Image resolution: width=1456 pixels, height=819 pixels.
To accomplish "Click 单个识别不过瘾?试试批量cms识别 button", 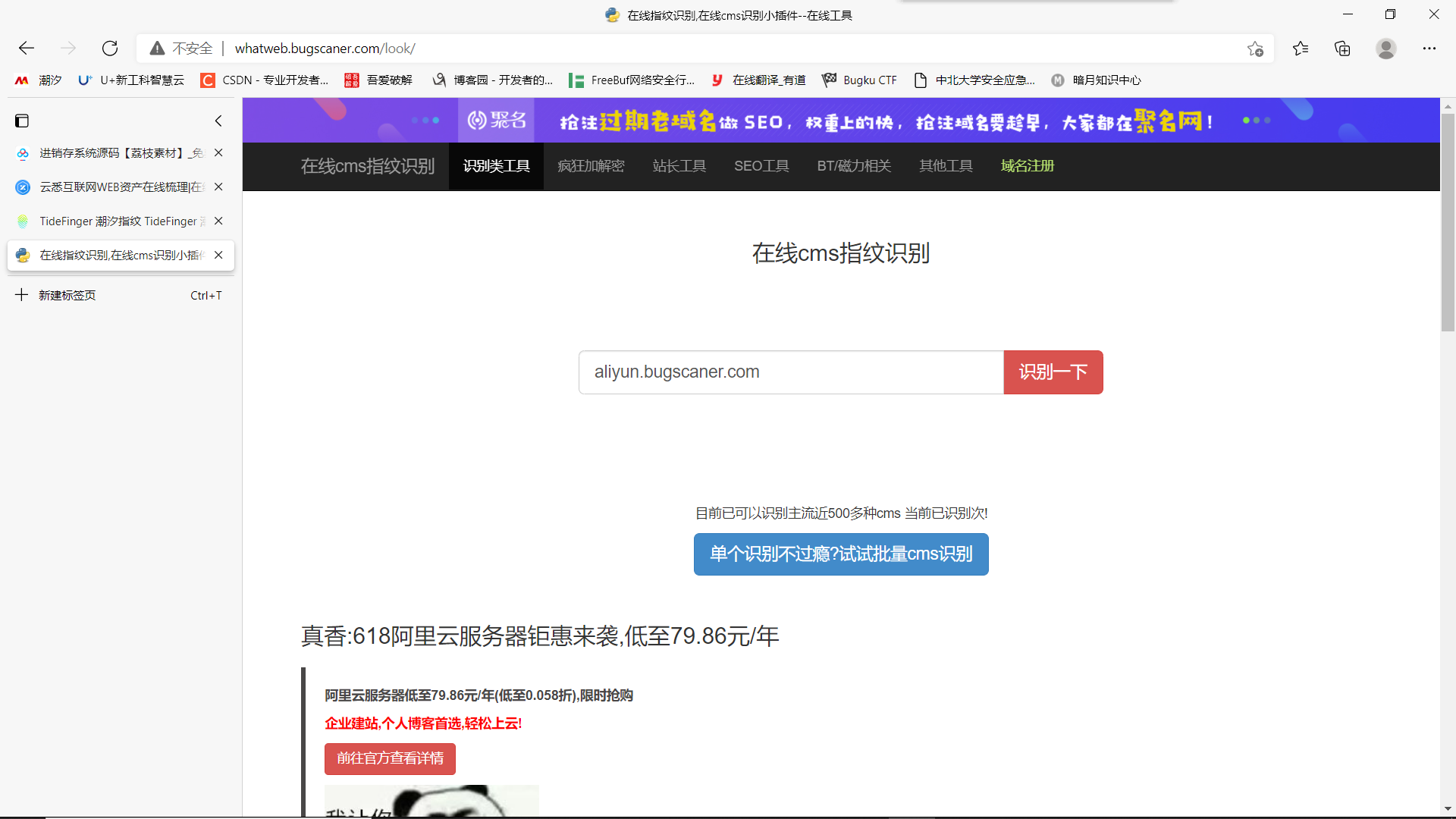I will 841,554.
